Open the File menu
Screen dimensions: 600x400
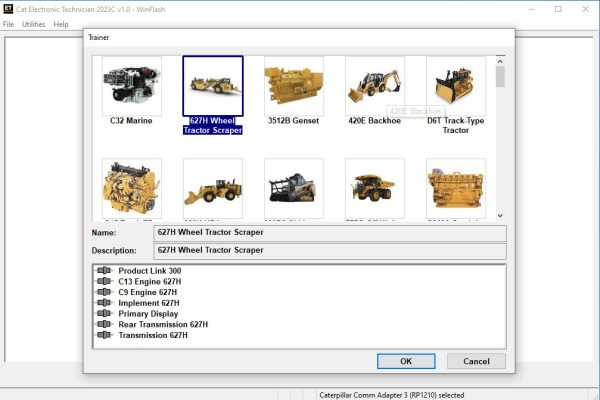(8, 24)
